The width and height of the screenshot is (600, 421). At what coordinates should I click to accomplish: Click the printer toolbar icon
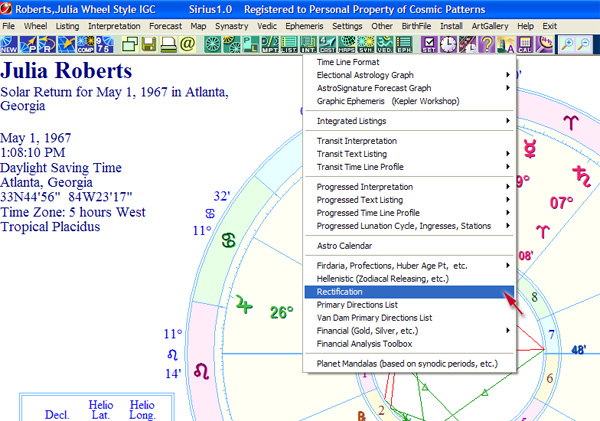pos(169,44)
